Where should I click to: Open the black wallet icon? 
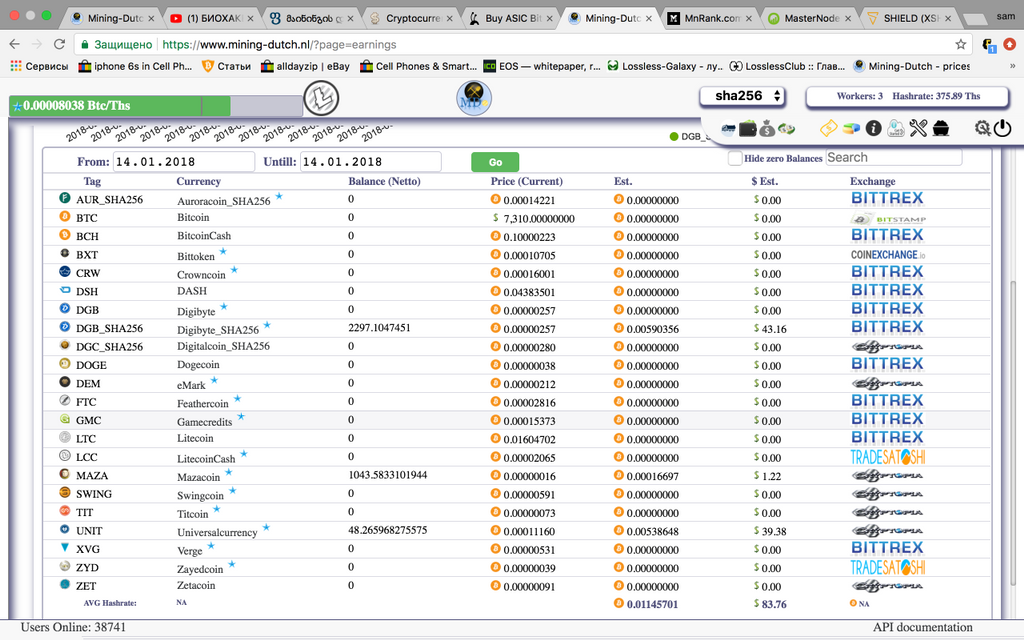point(747,129)
